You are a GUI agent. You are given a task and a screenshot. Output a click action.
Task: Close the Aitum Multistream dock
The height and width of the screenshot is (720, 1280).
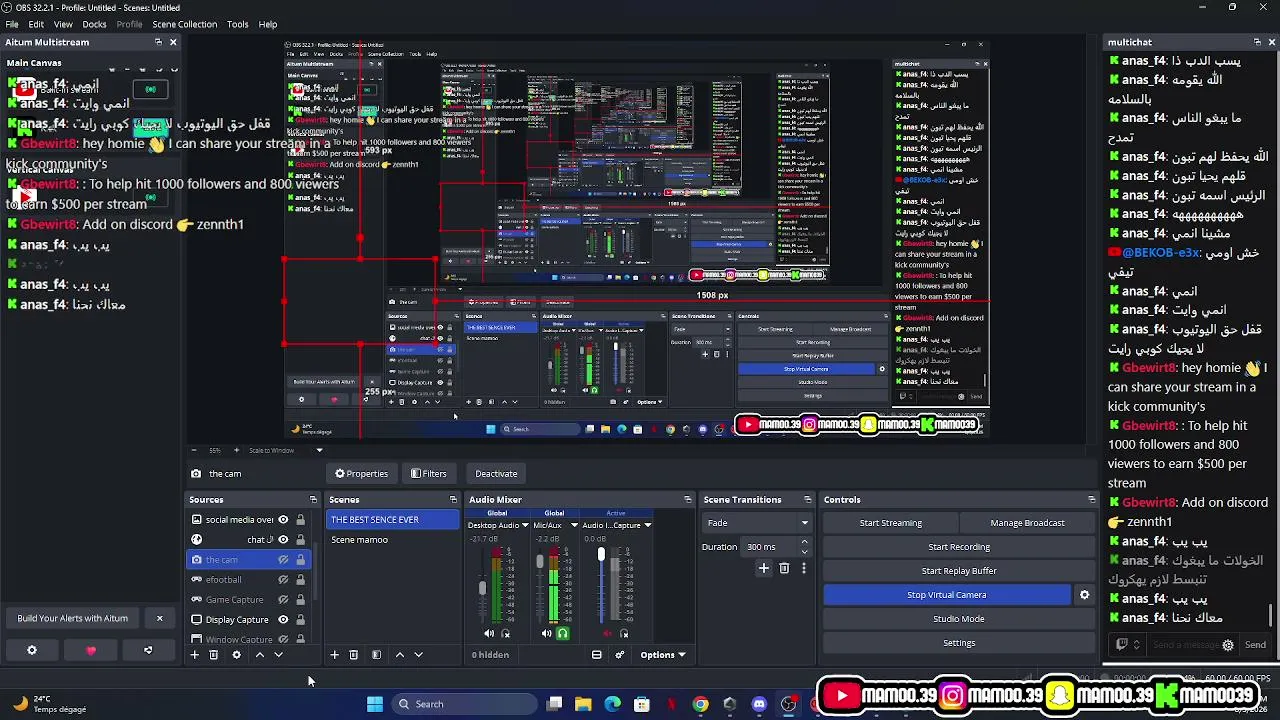[173, 42]
